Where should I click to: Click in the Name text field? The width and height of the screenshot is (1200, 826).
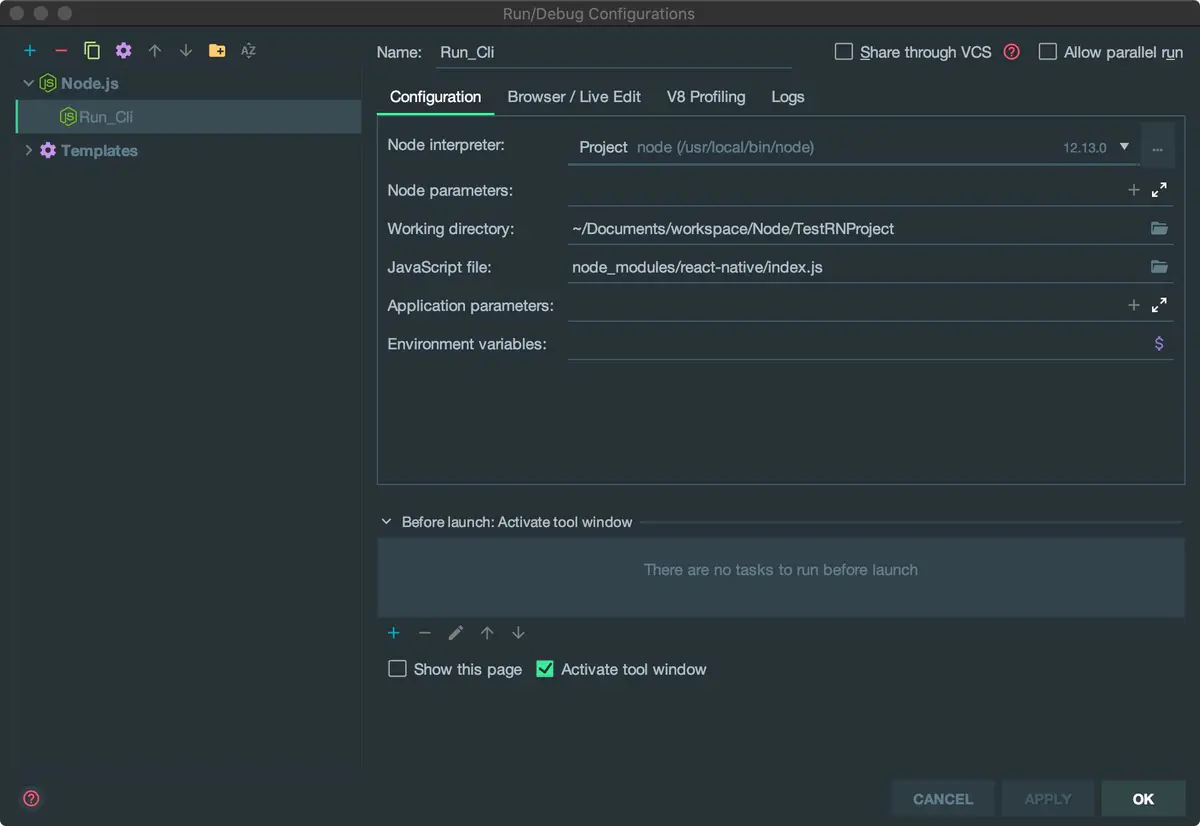pyautogui.click(x=613, y=52)
